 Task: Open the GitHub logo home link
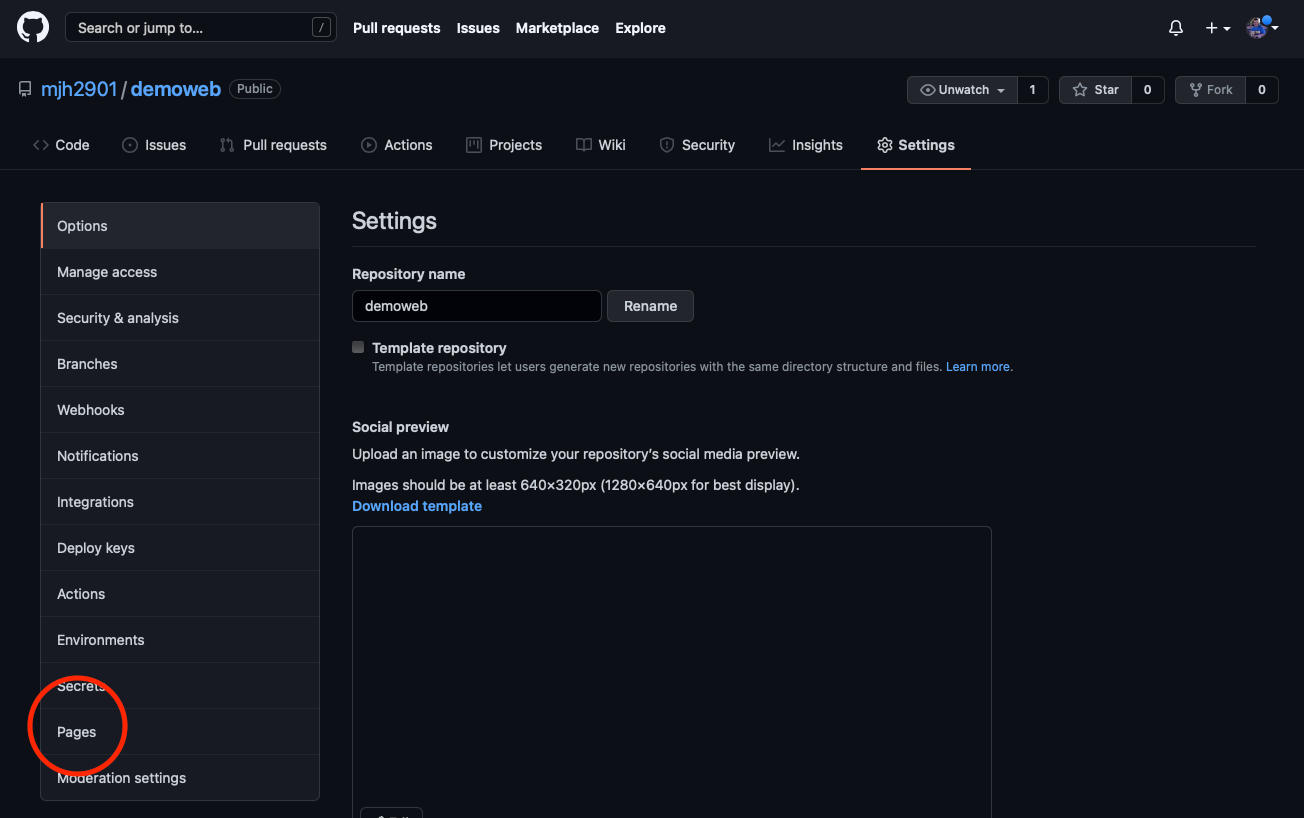pos(33,28)
